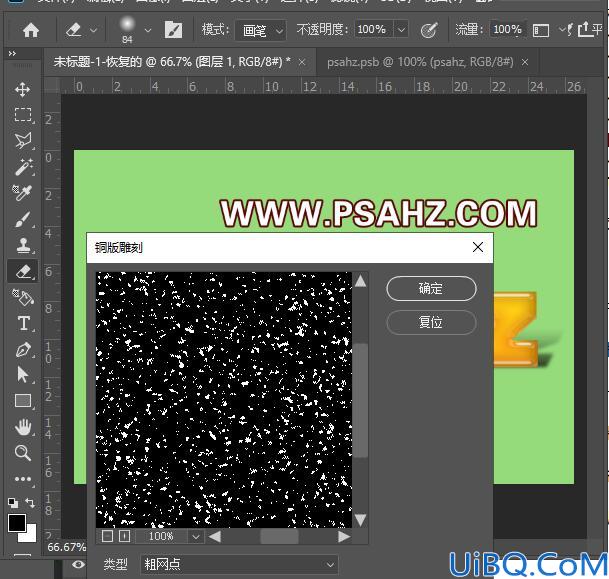Click the 不透明度 value field 100%
The height and width of the screenshot is (579, 609).
coord(373,29)
